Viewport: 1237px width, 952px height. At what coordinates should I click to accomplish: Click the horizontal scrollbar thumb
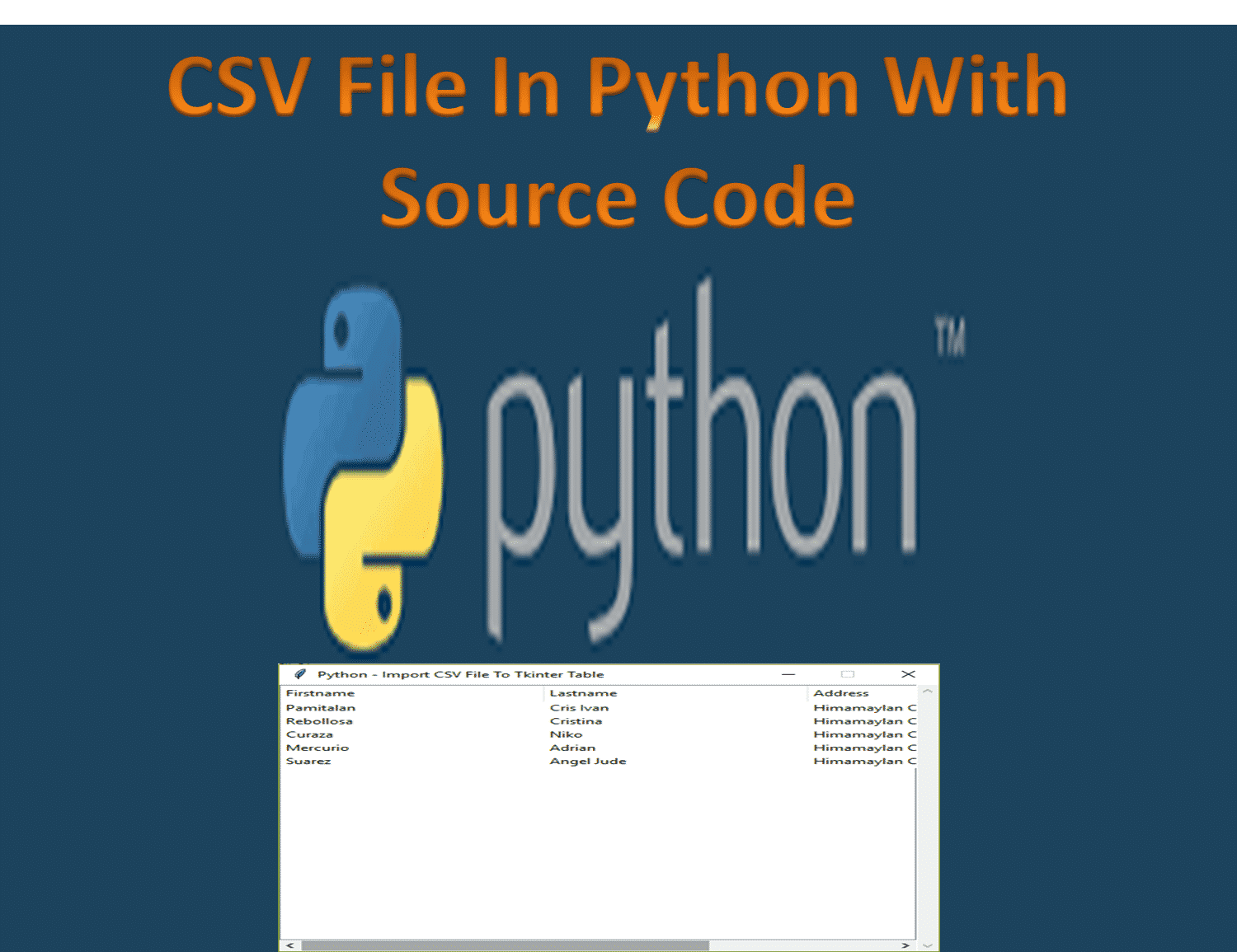click(x=505, y=945)
